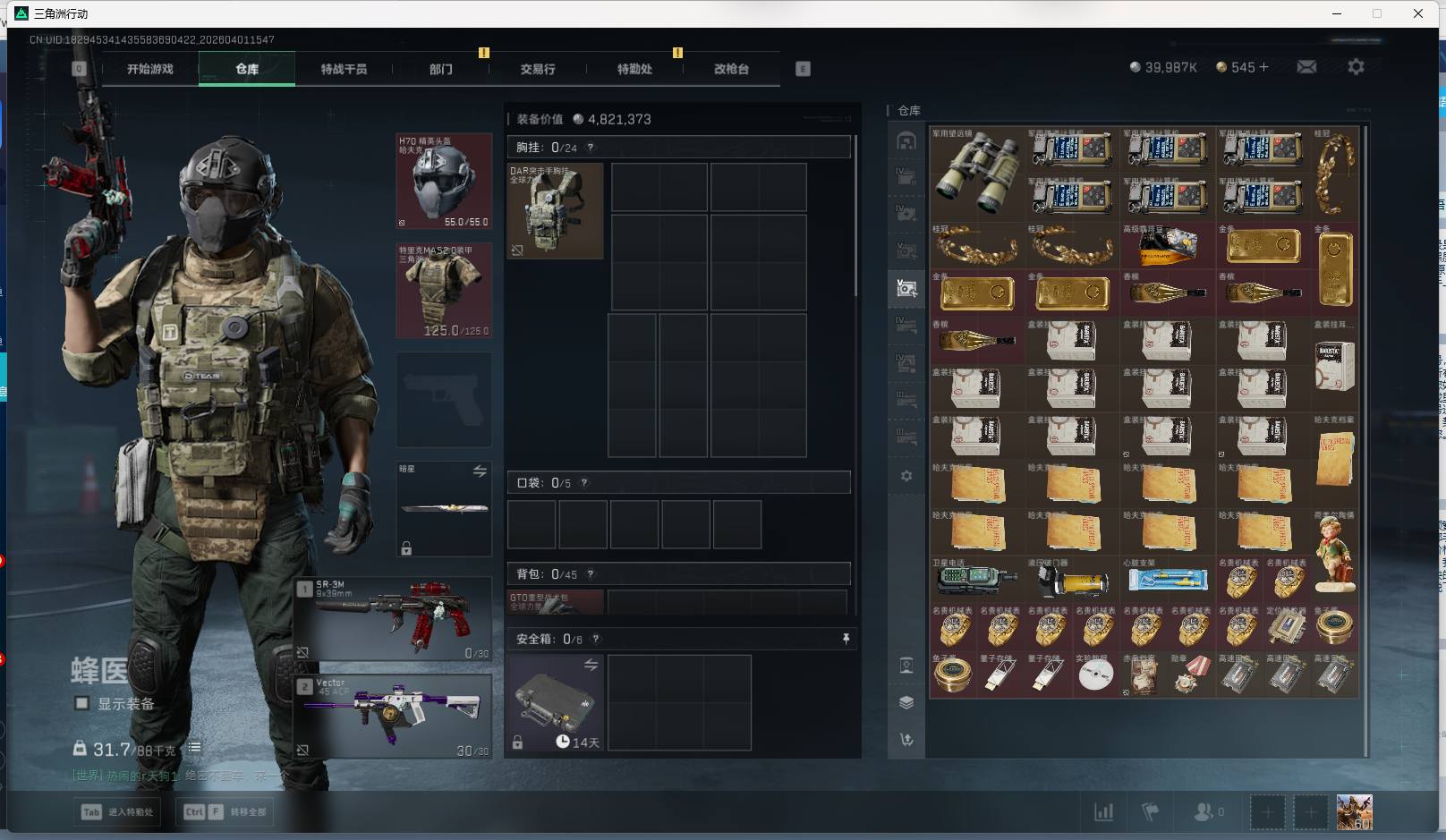Go to the 开始游戏 tab
This screenshot has width=1446, height=840.
coord(149,69)
